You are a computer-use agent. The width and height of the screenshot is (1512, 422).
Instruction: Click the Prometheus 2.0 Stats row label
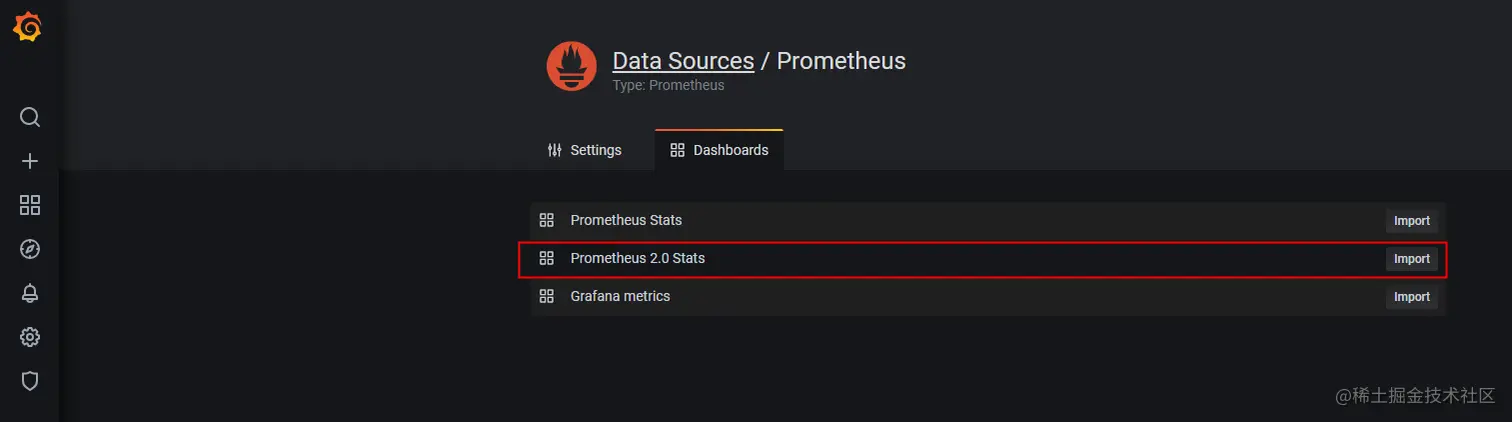pyautogui.click(x=637, y=258)
